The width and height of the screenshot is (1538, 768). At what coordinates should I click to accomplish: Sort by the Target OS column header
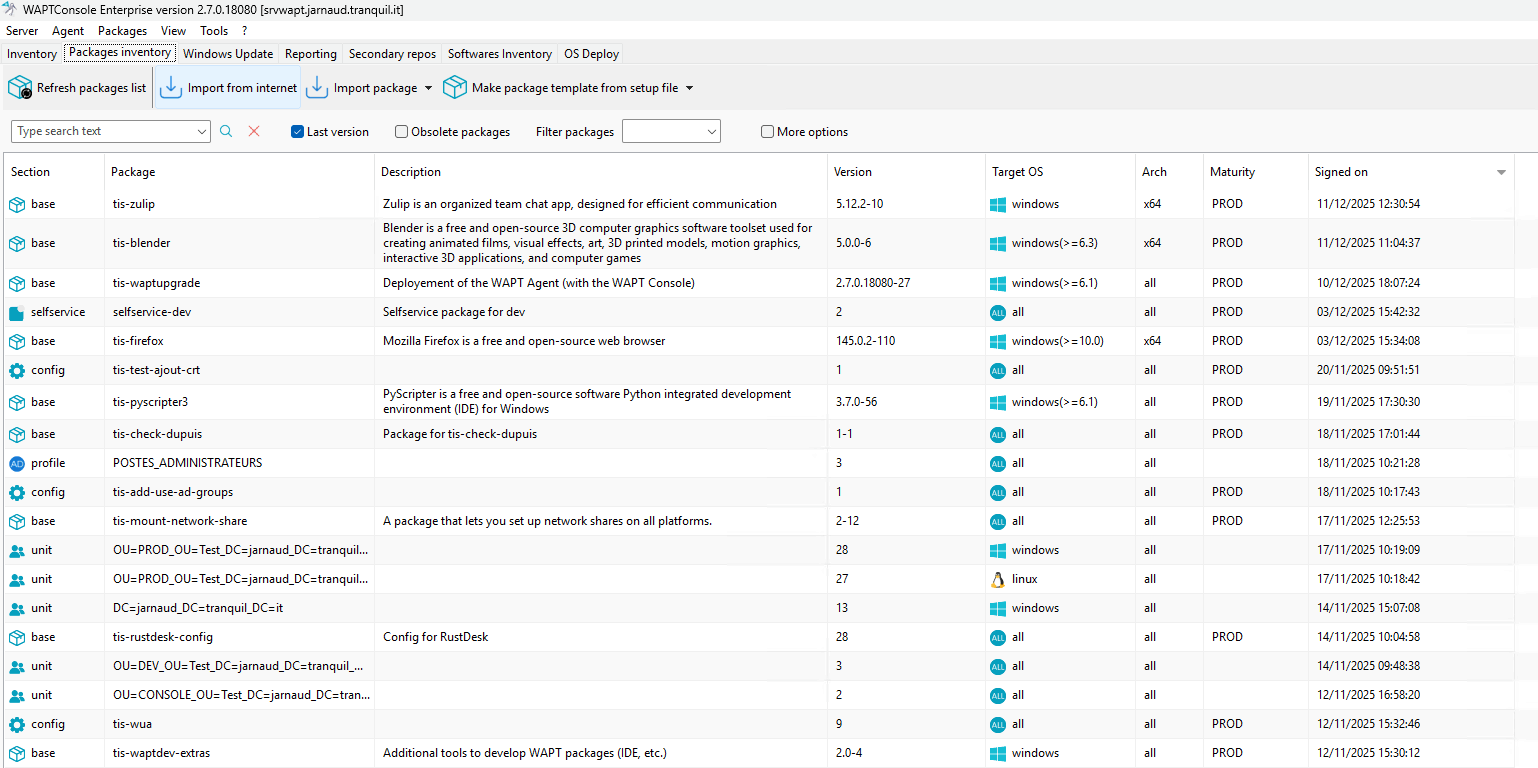(x=1060, y=172)
